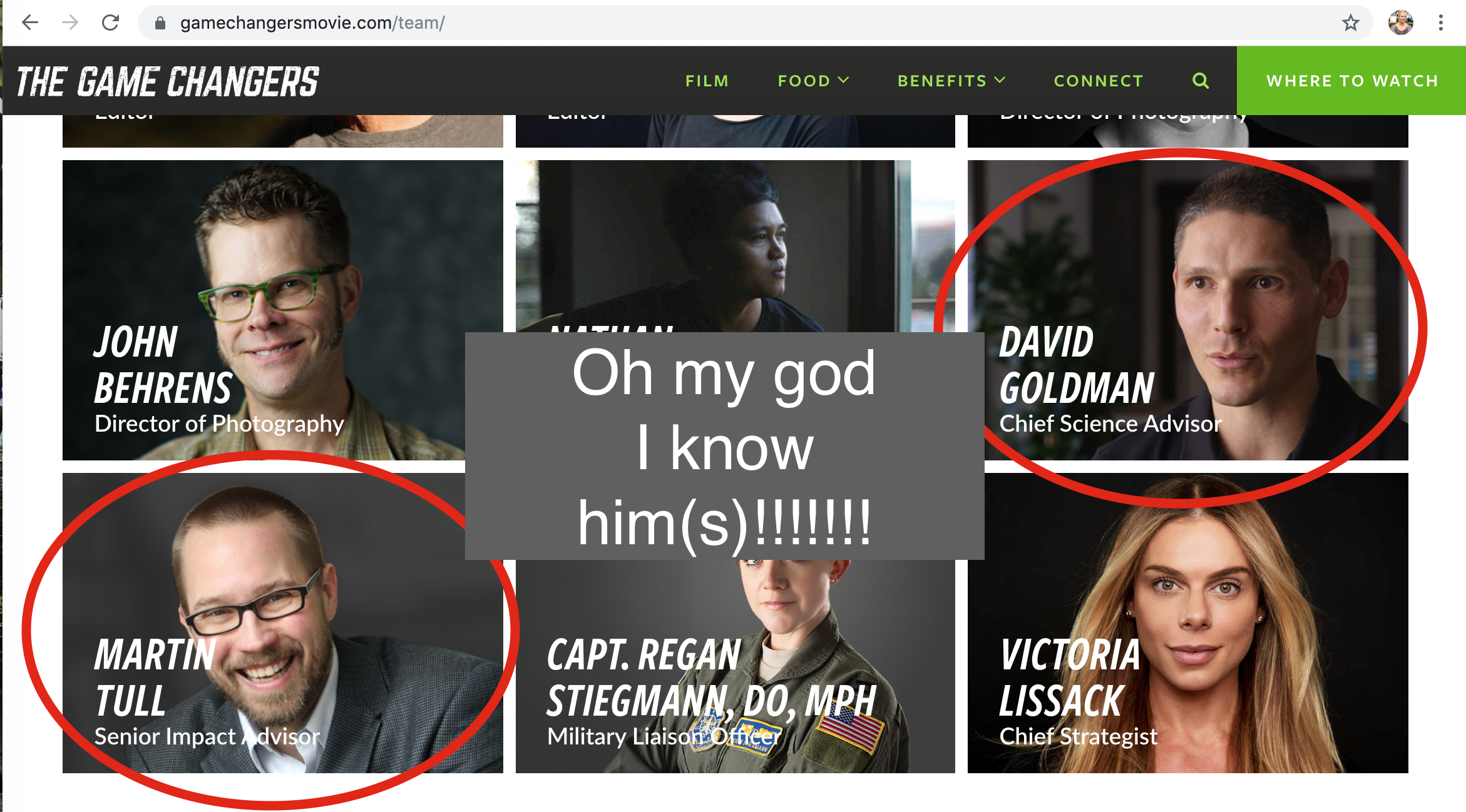The image size is (1466, 812).
Task: Click The Game Changers logo
Action: [167, 82]
